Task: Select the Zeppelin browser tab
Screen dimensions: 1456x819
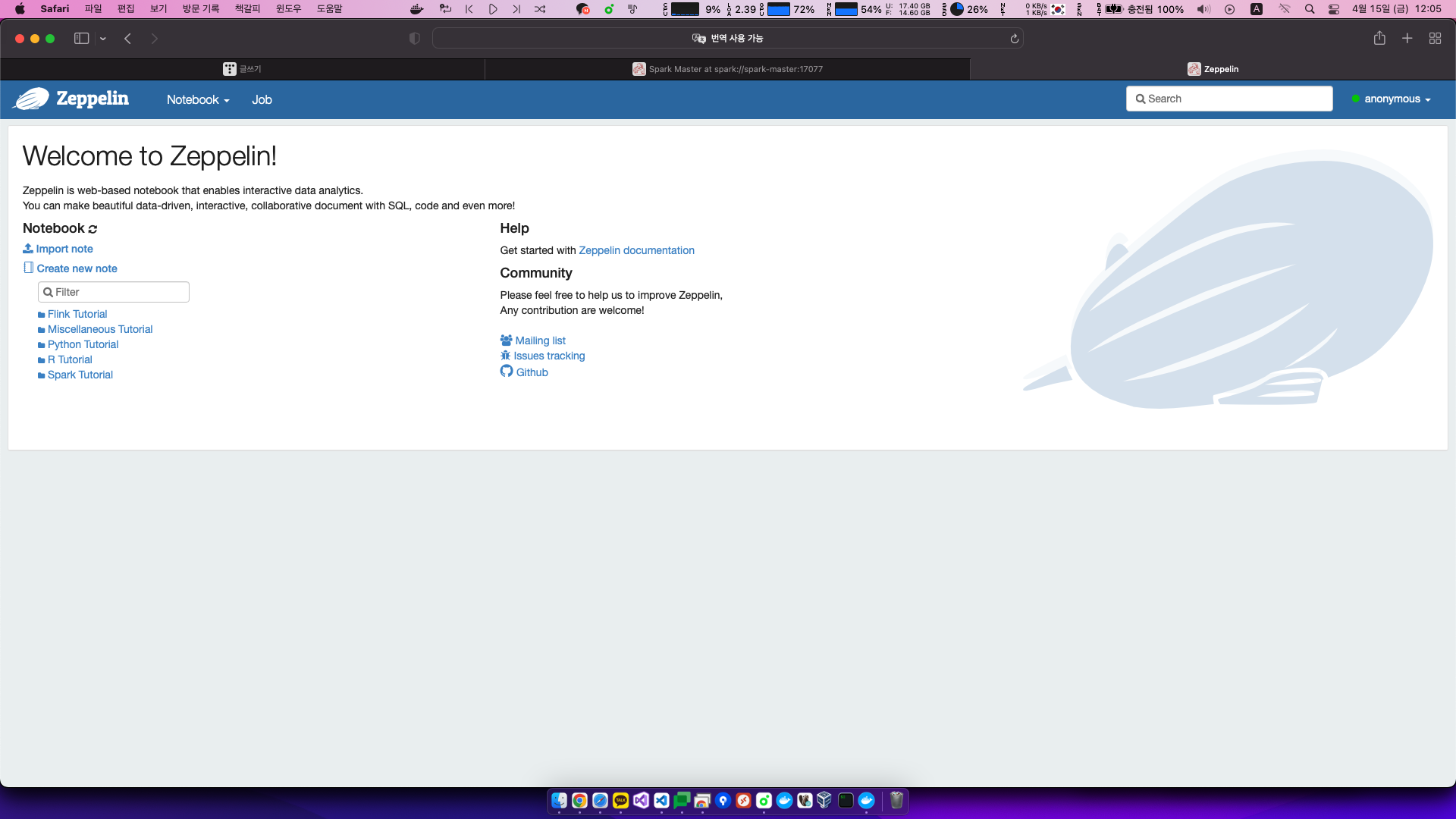Action: (1213, 69)
